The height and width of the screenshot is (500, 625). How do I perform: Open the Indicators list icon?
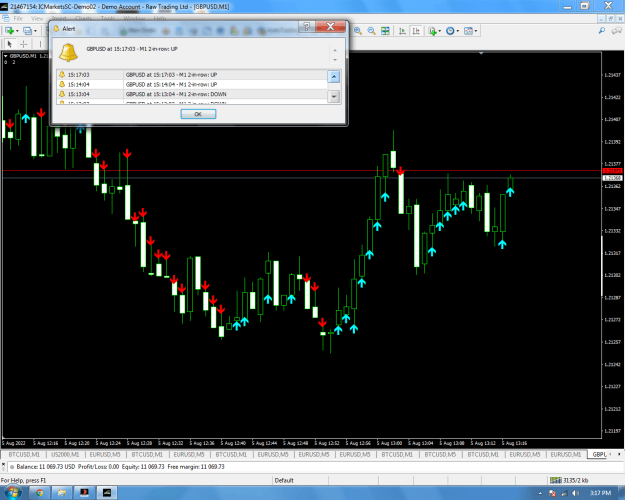pos(432,31)
